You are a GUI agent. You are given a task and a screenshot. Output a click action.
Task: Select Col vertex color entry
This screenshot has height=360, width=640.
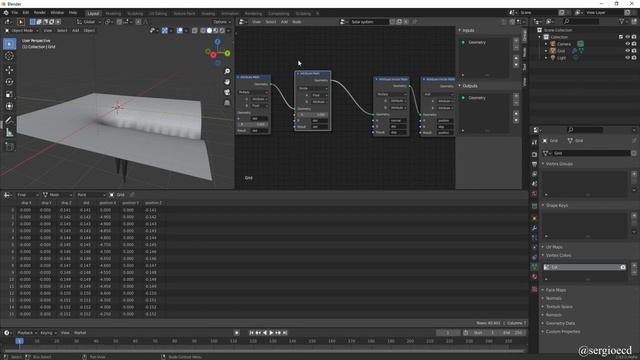click(x=584, y=267)
